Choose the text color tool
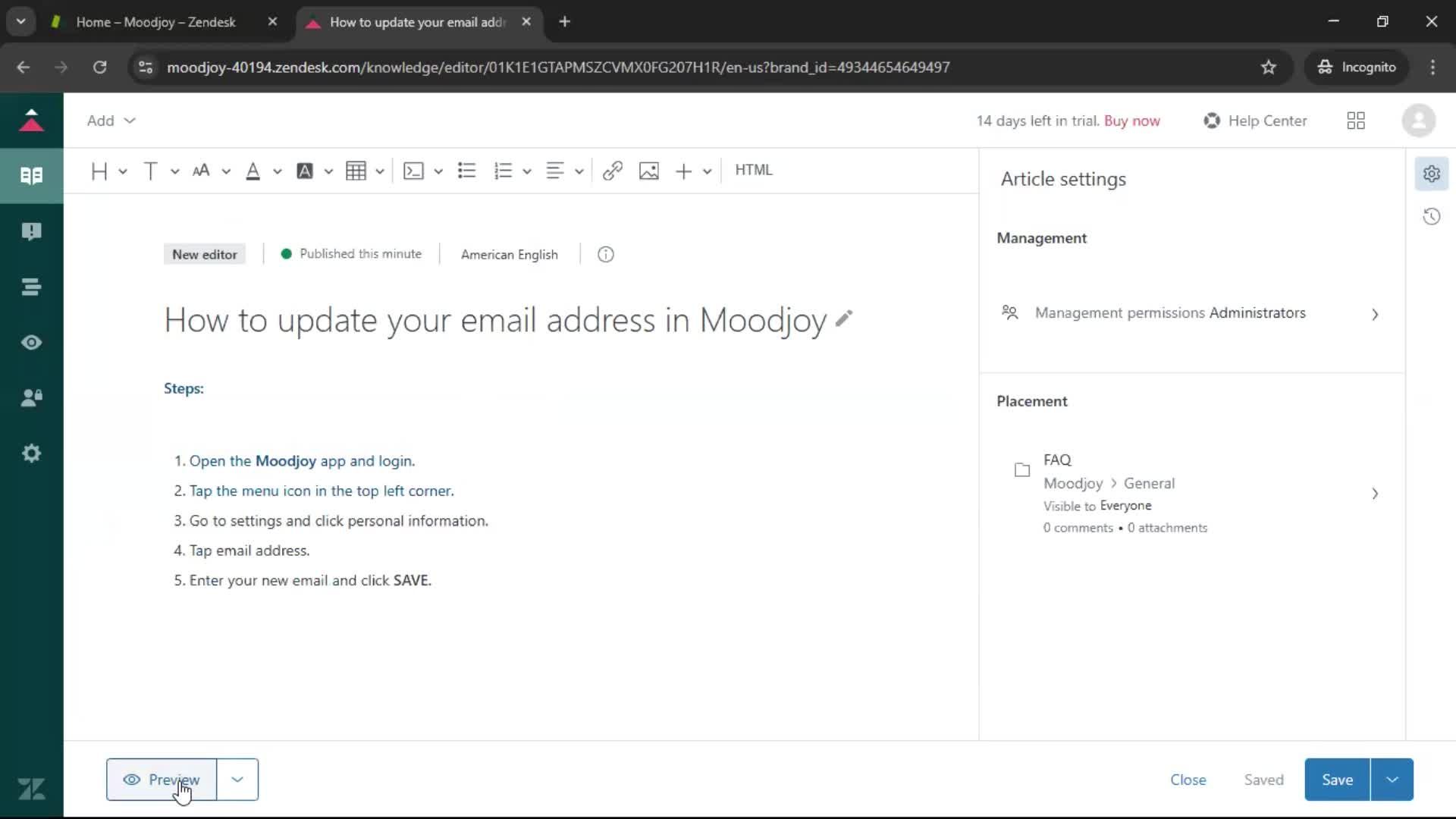 point(253,171)
